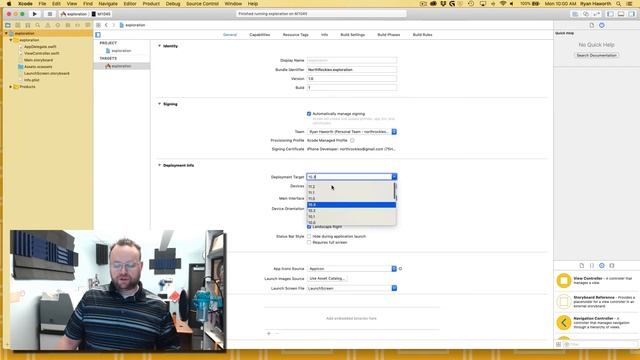Hide the utilities inspector panel

point(631,14)
